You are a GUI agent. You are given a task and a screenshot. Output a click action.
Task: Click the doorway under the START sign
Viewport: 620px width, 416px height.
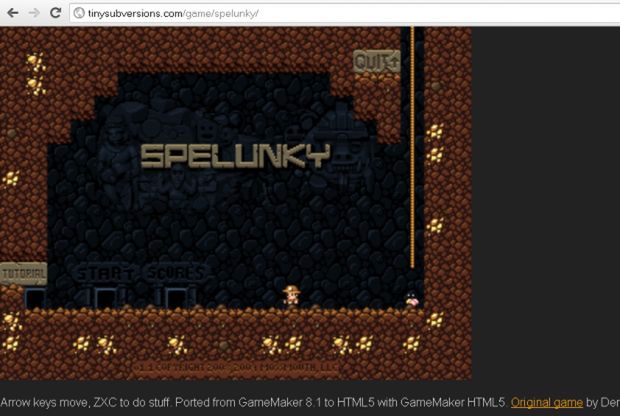point(105,298)
